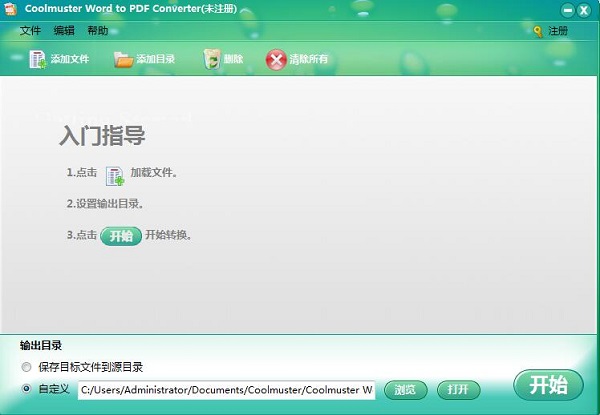
Task: Click the add-file icon in the getting started guide
Action: pos(115,176)
